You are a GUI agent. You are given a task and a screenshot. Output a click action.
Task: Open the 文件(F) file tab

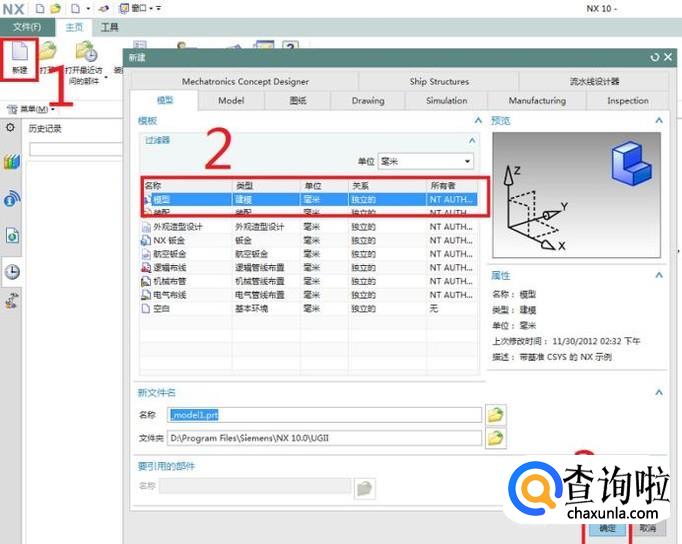tap(27, 27)
